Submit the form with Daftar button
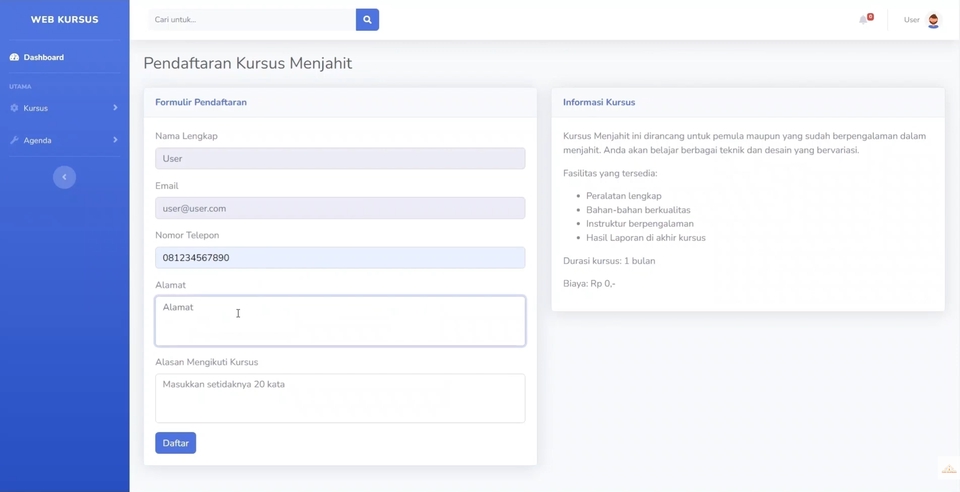Screen dimensions: 960x492 click(x=175, y=443)
